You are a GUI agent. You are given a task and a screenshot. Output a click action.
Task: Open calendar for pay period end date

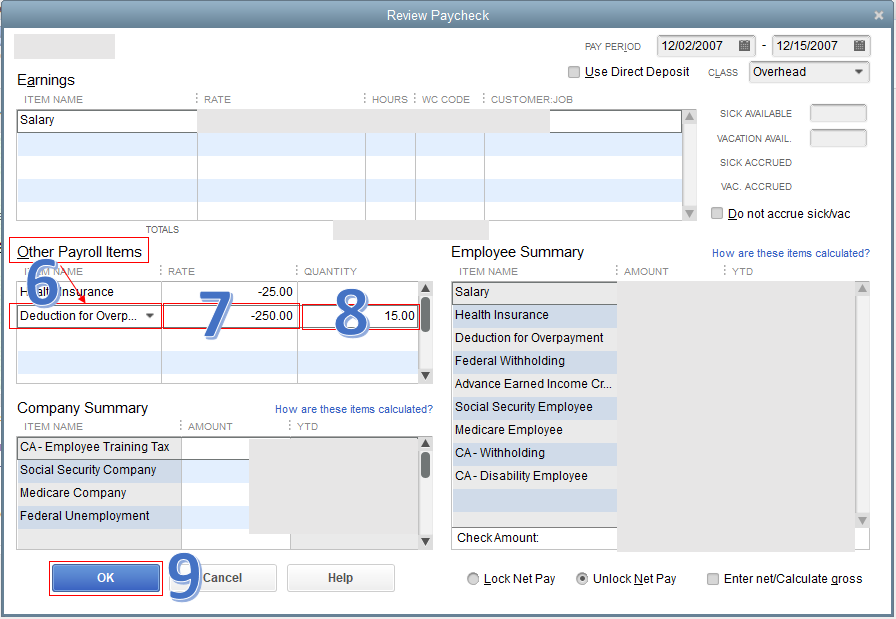pyautogui.click(x=859, y=46)
